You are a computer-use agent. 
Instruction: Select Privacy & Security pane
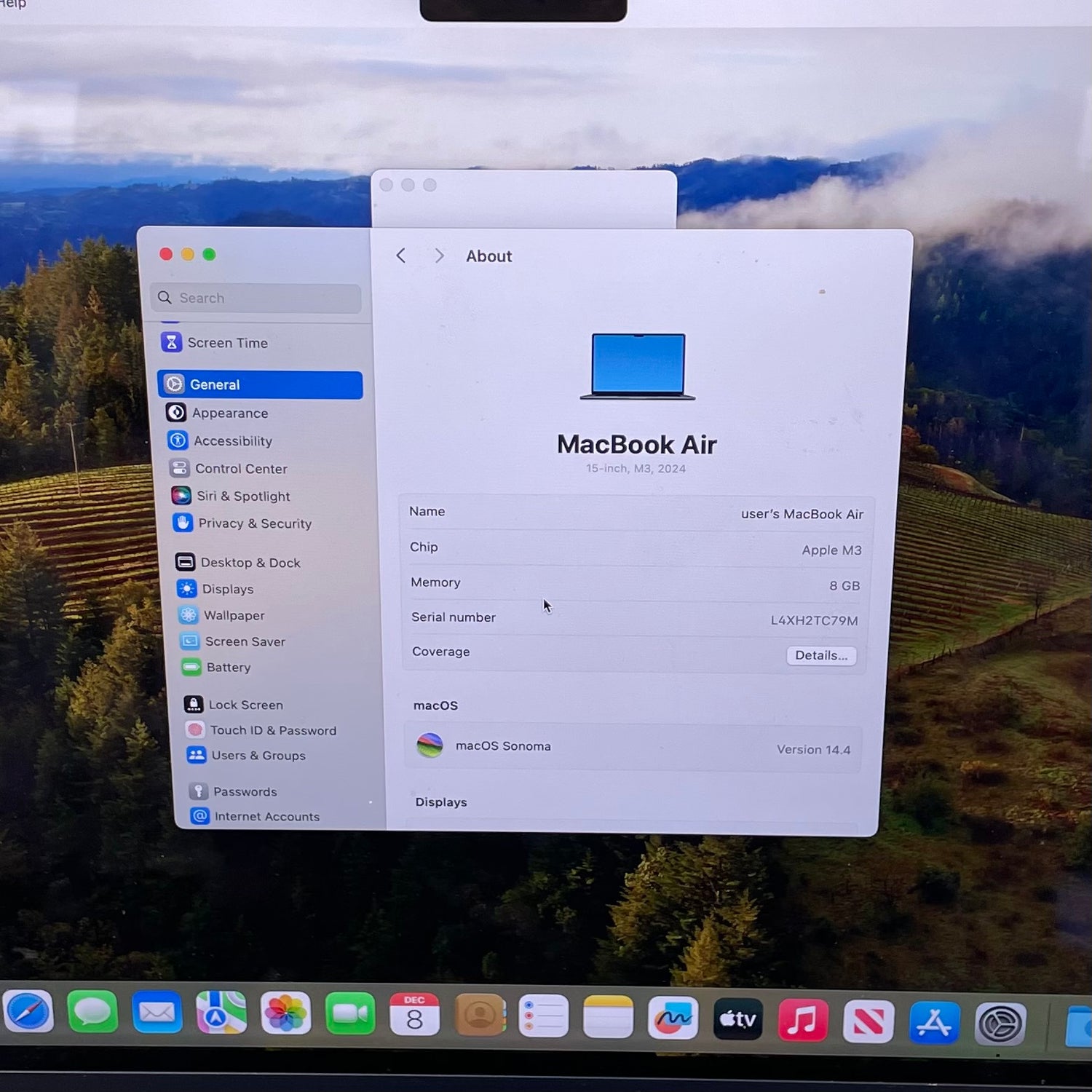[253, 523]
